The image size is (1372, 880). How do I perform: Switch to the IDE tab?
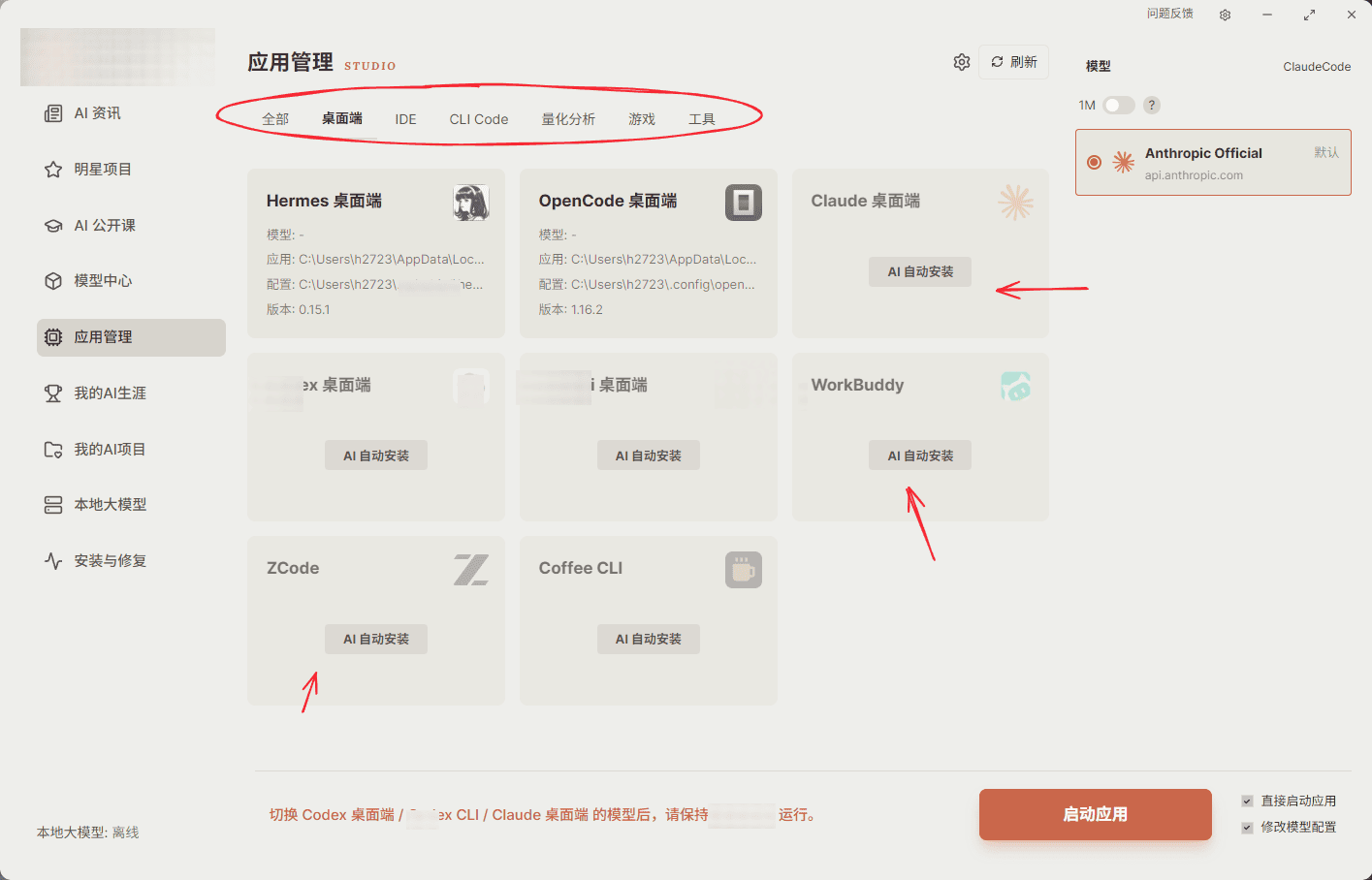pos(405,119)
